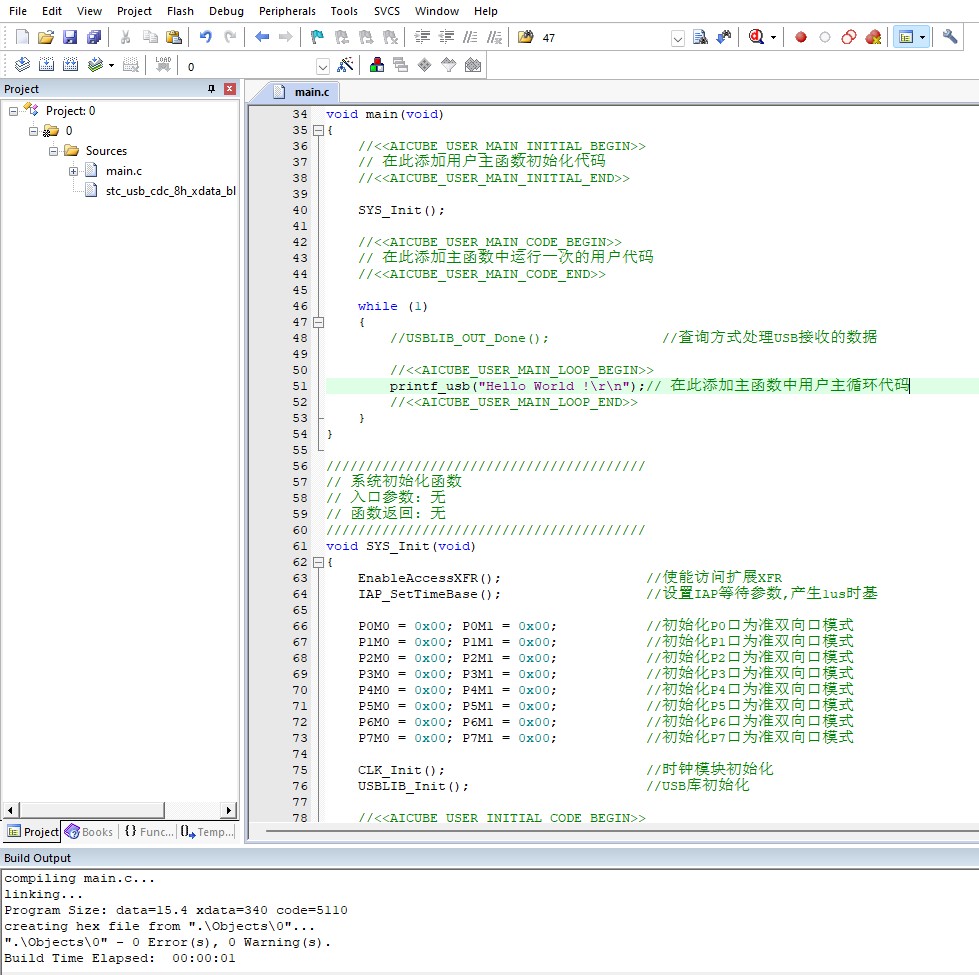Switch to the Functions panel tab
This screenshot has height=975, width=979.
pyautogui.click(x=149, y=832)
